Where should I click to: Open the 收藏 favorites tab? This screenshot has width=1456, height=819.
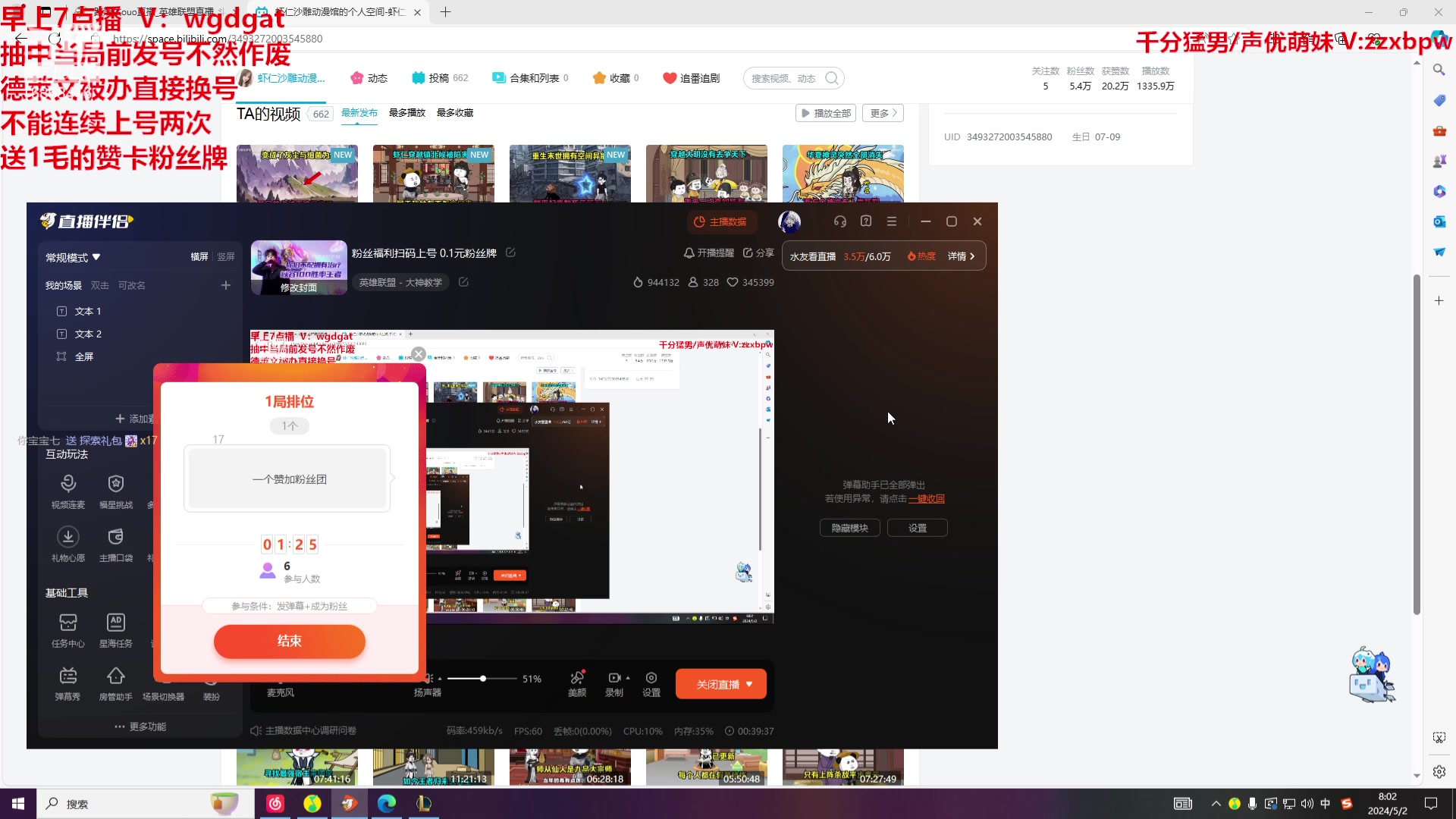(616, 78)
